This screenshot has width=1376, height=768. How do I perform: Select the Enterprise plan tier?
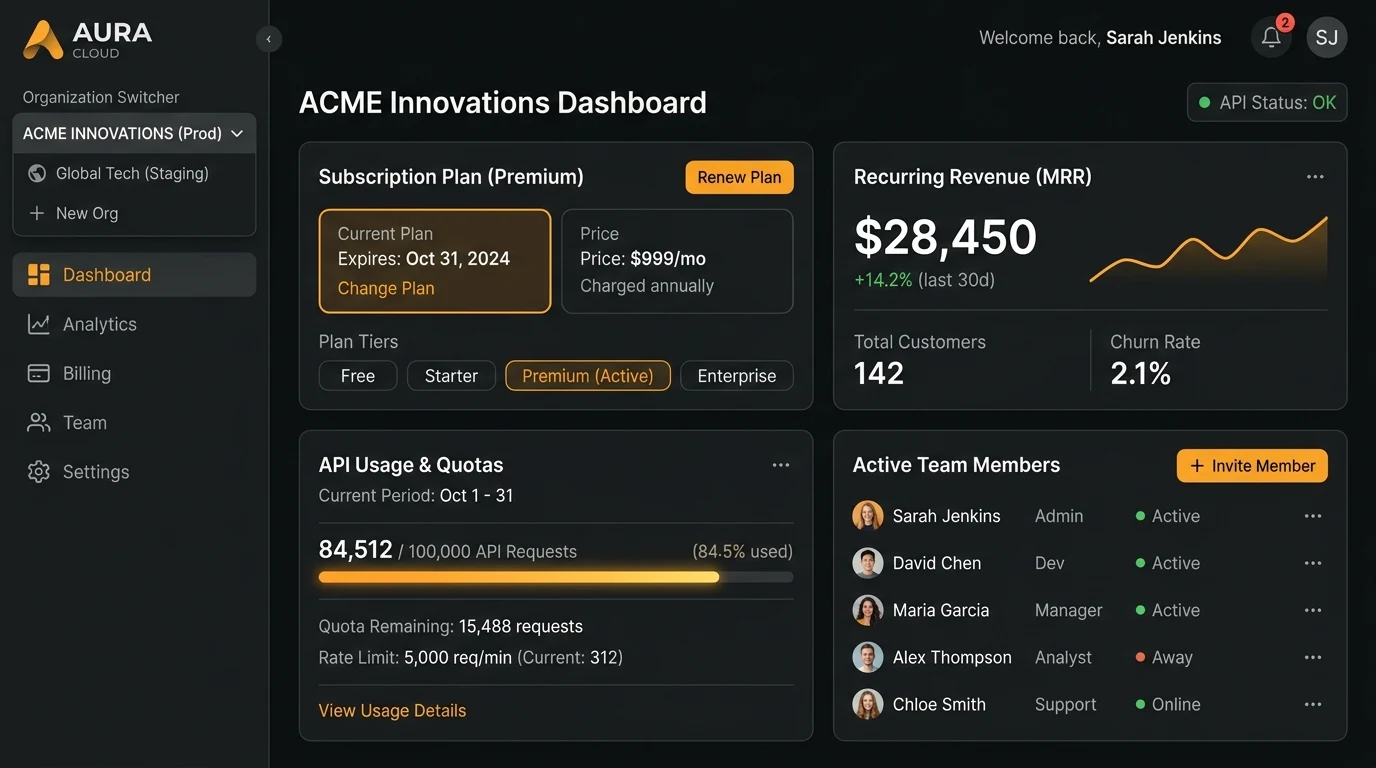tap(737, 376)
